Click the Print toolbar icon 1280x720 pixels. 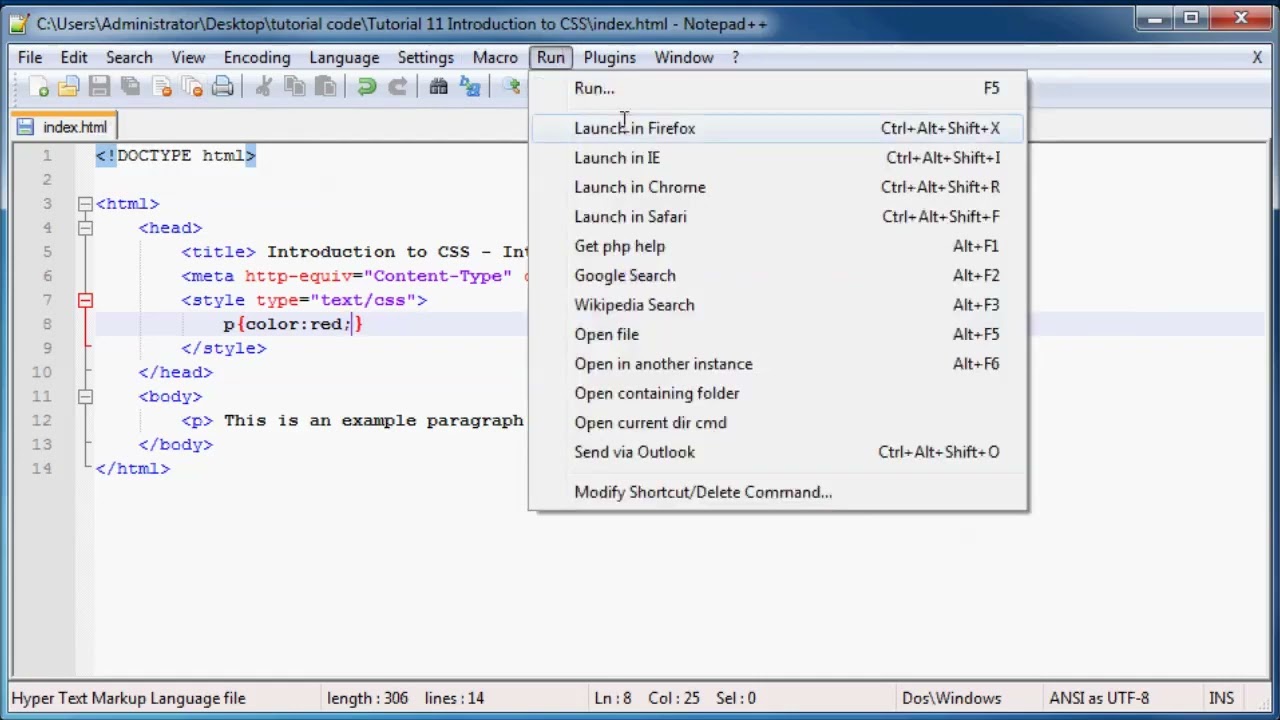223,88
